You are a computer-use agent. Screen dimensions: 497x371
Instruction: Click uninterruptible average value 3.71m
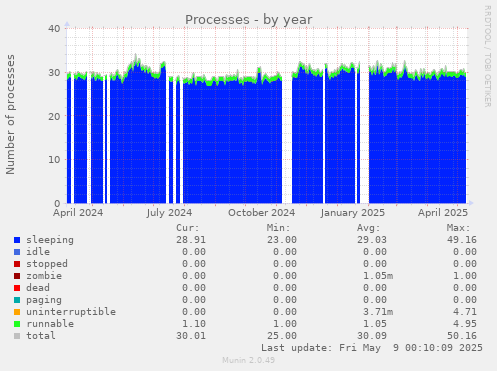point(378,312)
